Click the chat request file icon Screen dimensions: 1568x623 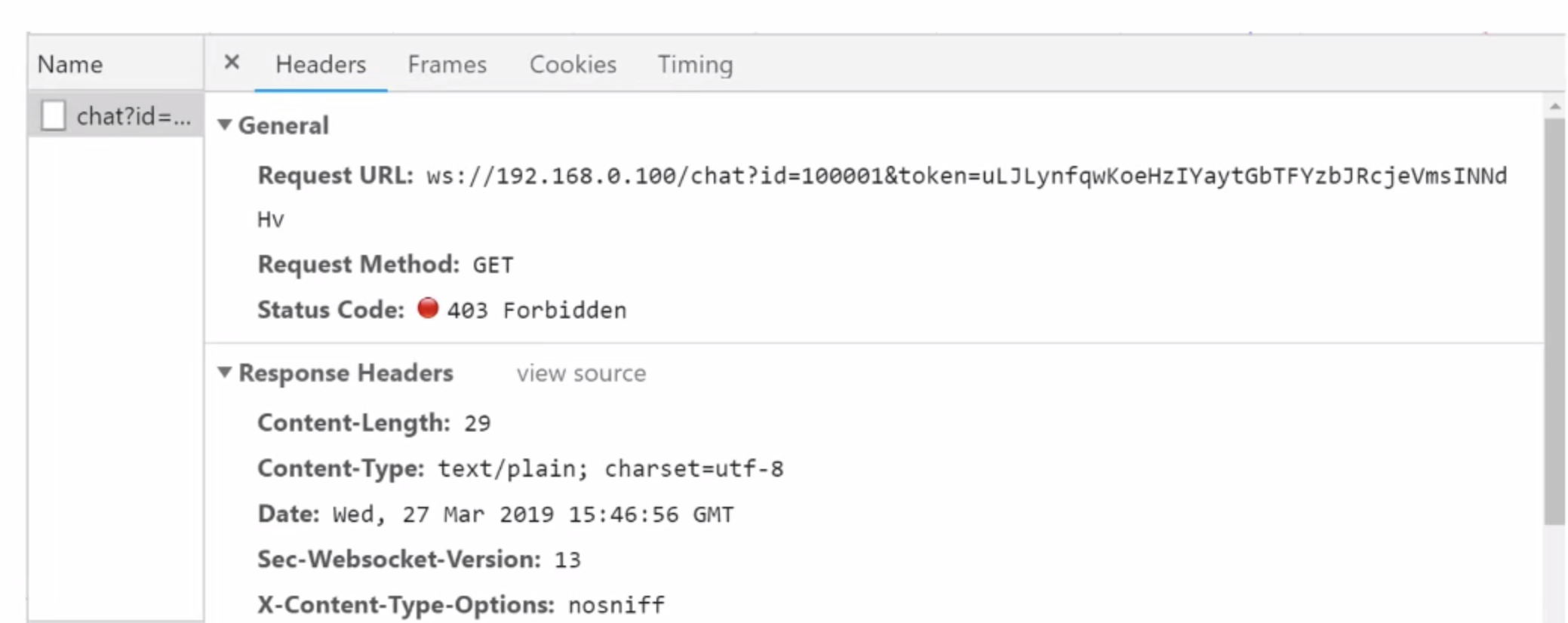[54, 116]
